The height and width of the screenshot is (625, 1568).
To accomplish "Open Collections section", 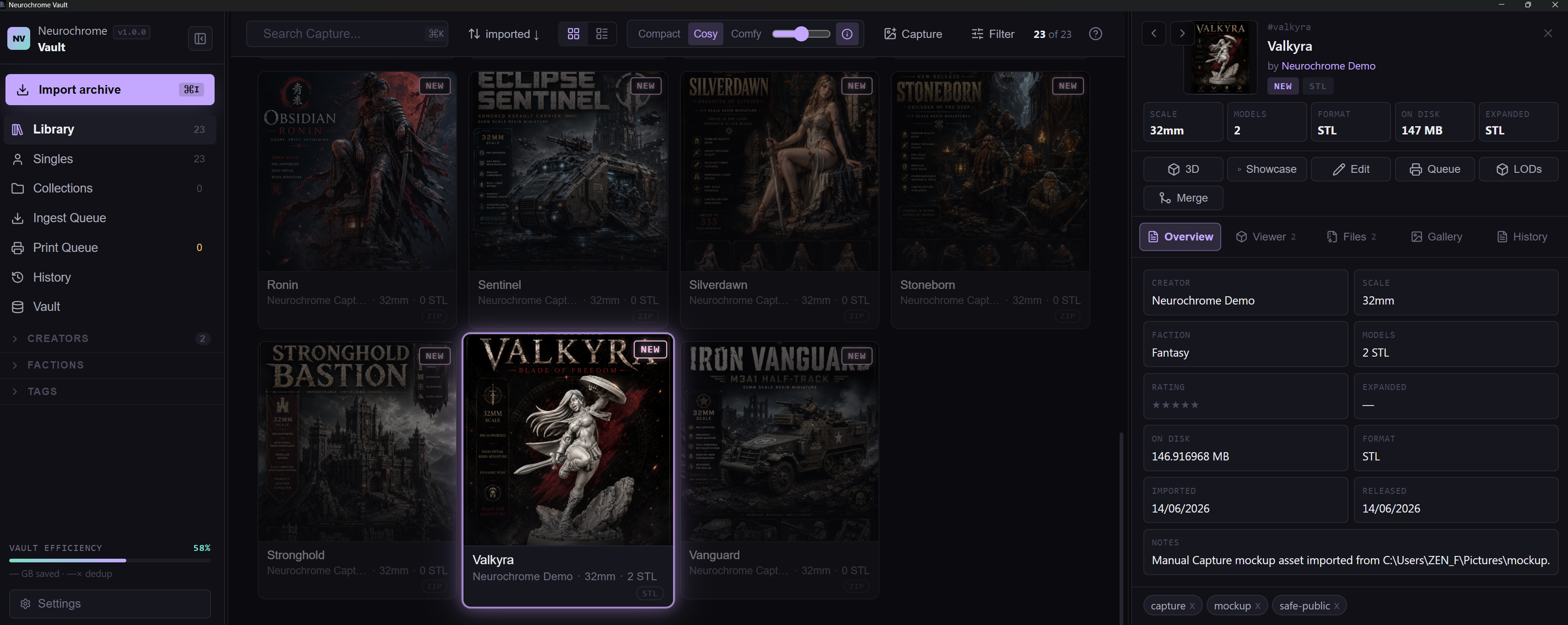I will point(110,188).
